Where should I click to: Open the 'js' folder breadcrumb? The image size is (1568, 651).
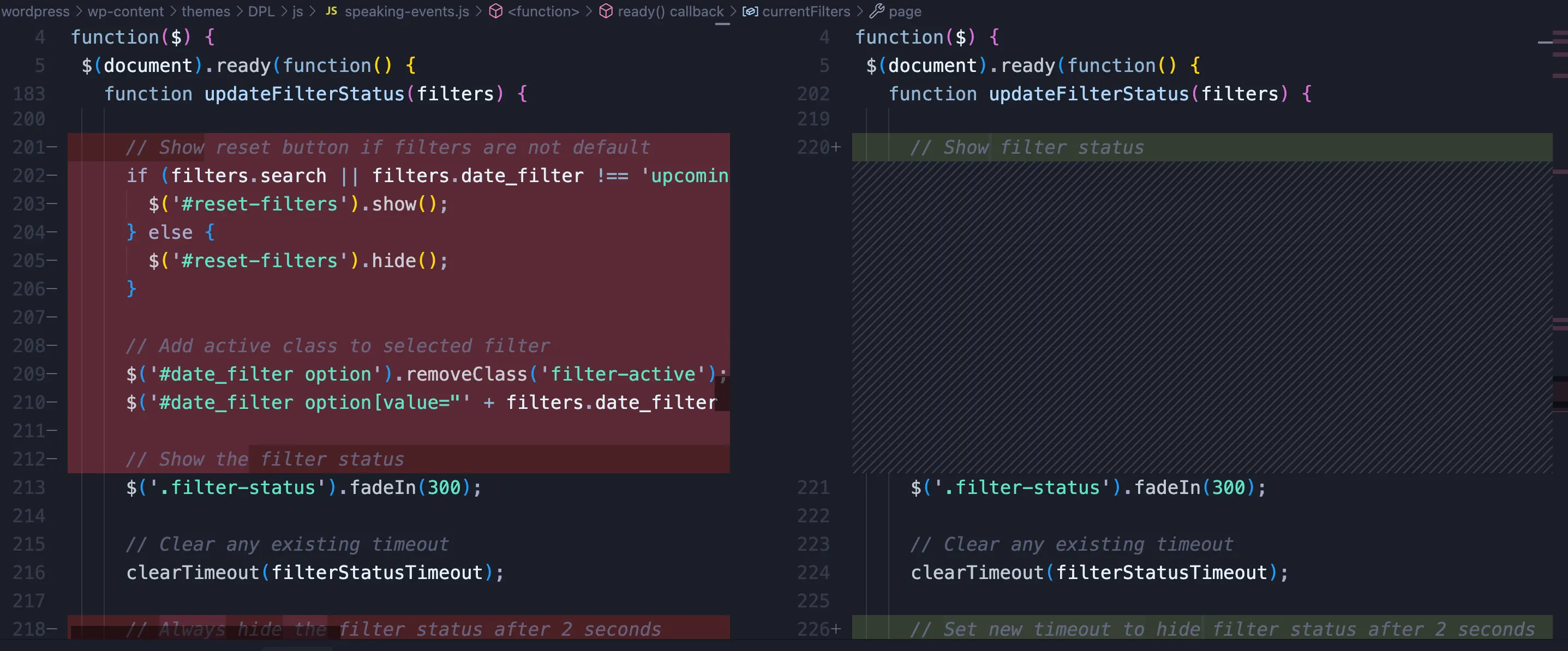point(298,11)
